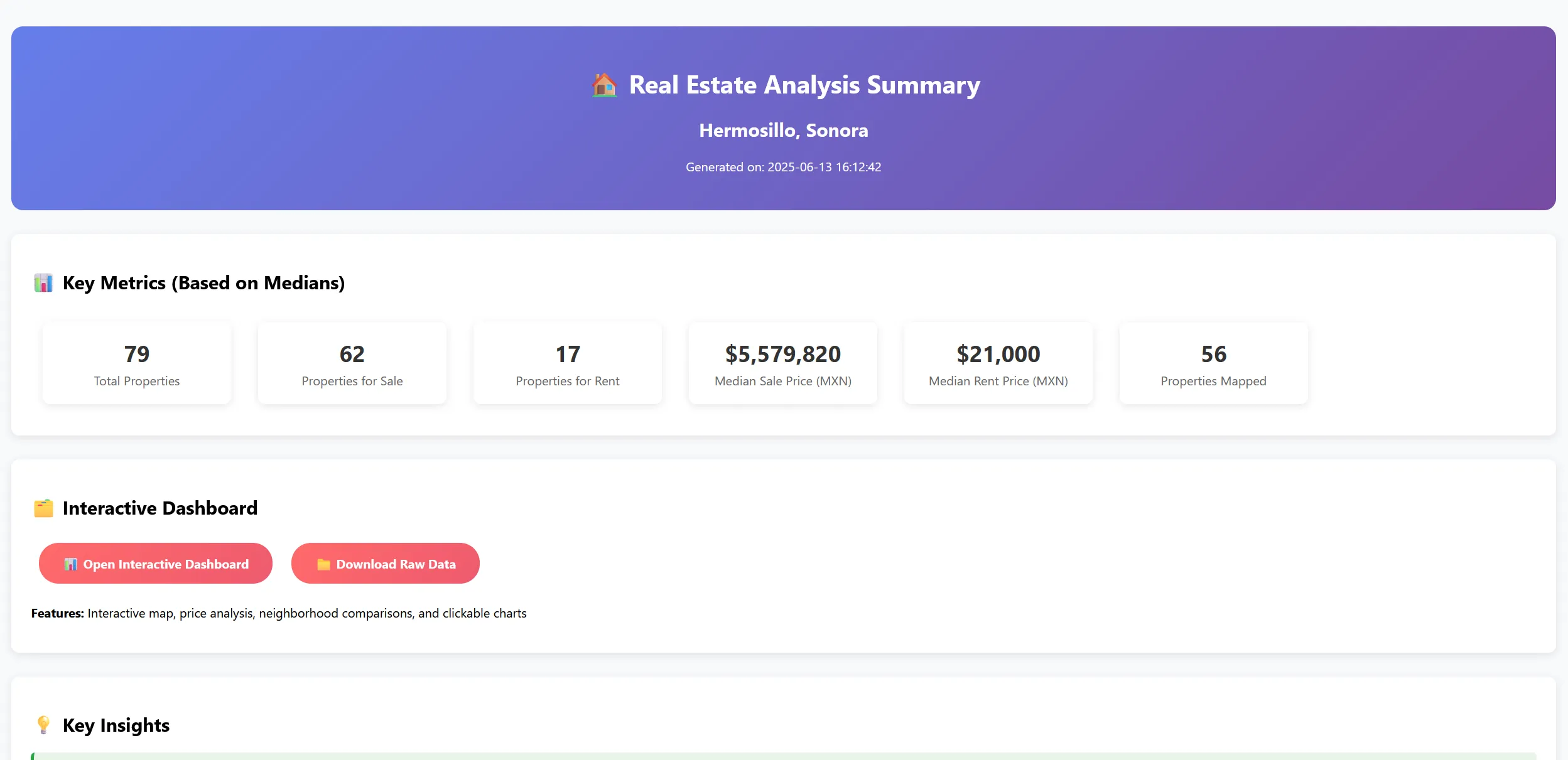
Task: Click the Features description text
Action: [x=279, y=613]
